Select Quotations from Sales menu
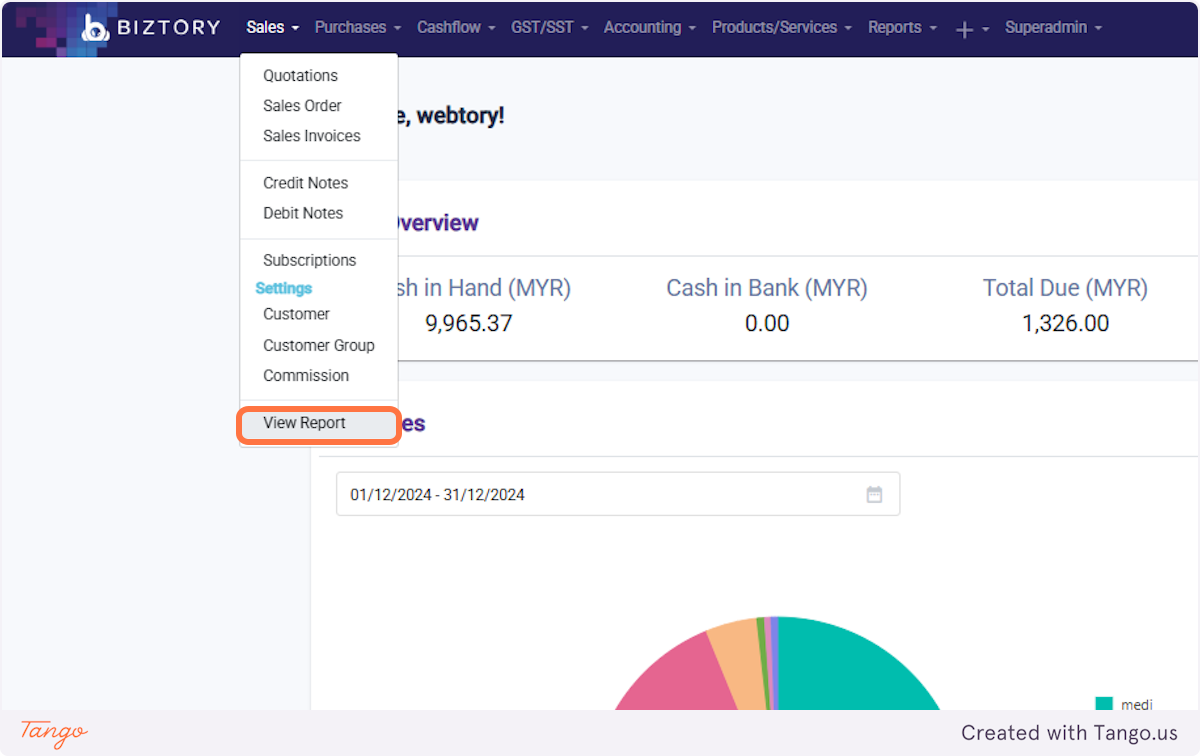The width and height of the screenshot is (1200, 756). click(319, 76)
